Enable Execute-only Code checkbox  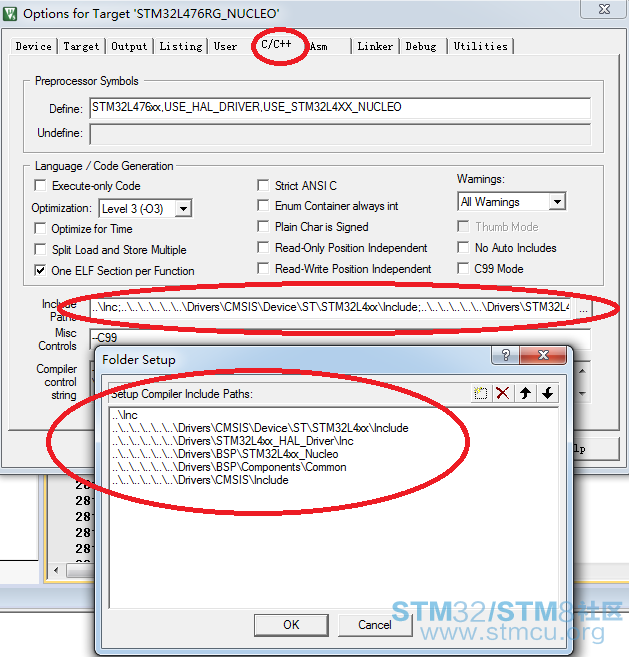click(40, 185)
